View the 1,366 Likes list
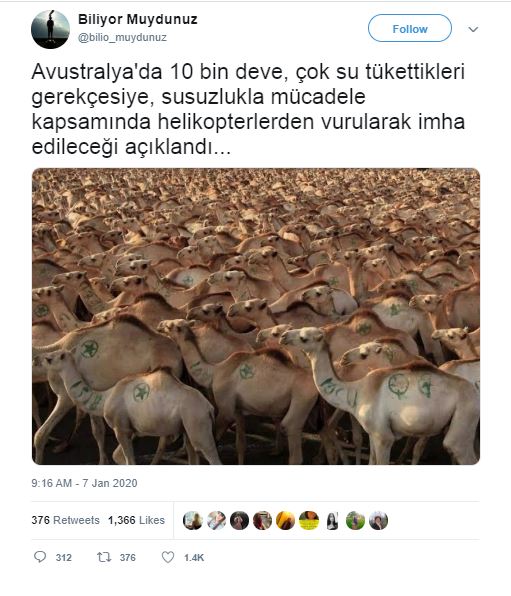Viewport: 511px width, 596px height. pos(136,520)
